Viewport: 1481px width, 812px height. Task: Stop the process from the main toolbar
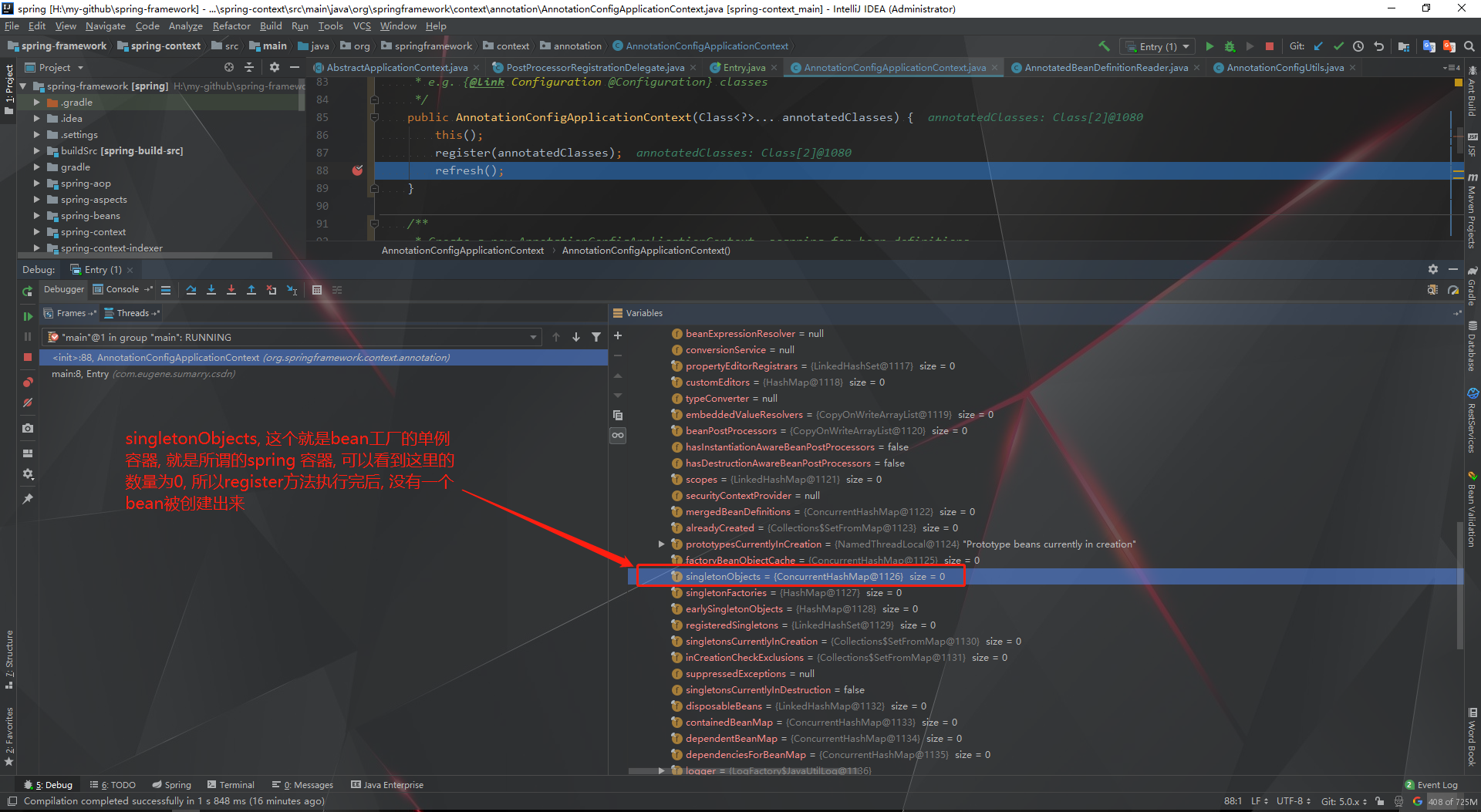[1270, 46]
